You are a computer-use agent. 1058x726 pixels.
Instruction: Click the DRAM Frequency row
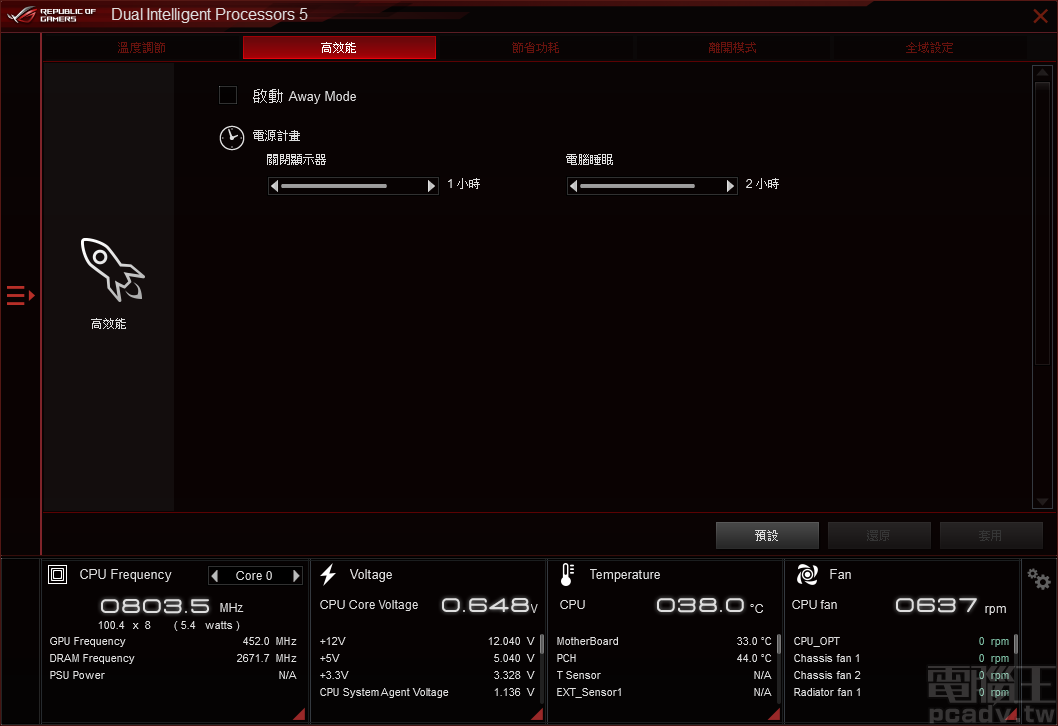(173, 659)
